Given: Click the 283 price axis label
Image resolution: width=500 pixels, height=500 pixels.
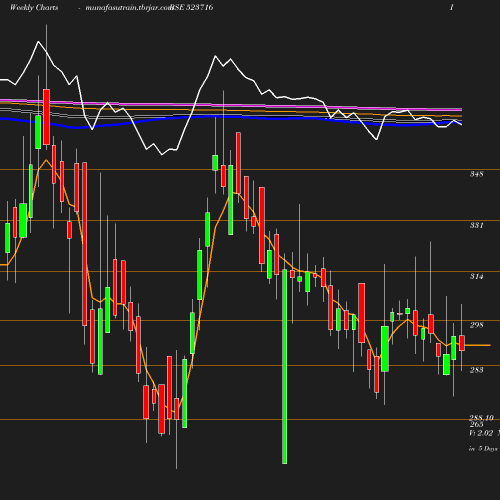Looking at the screenshot, I should (476, 370).
